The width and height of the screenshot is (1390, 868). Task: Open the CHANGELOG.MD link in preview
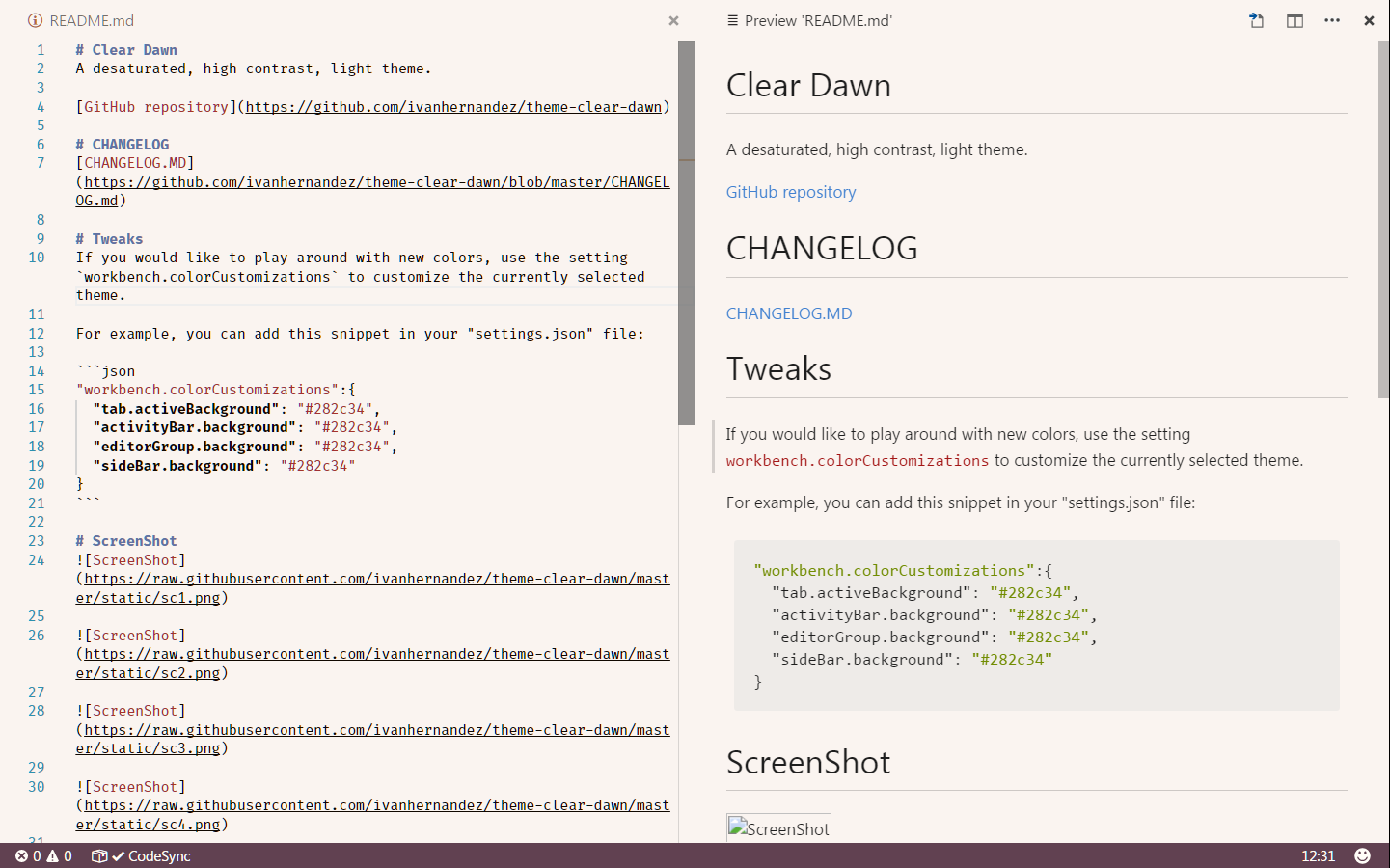coord(789,313)
